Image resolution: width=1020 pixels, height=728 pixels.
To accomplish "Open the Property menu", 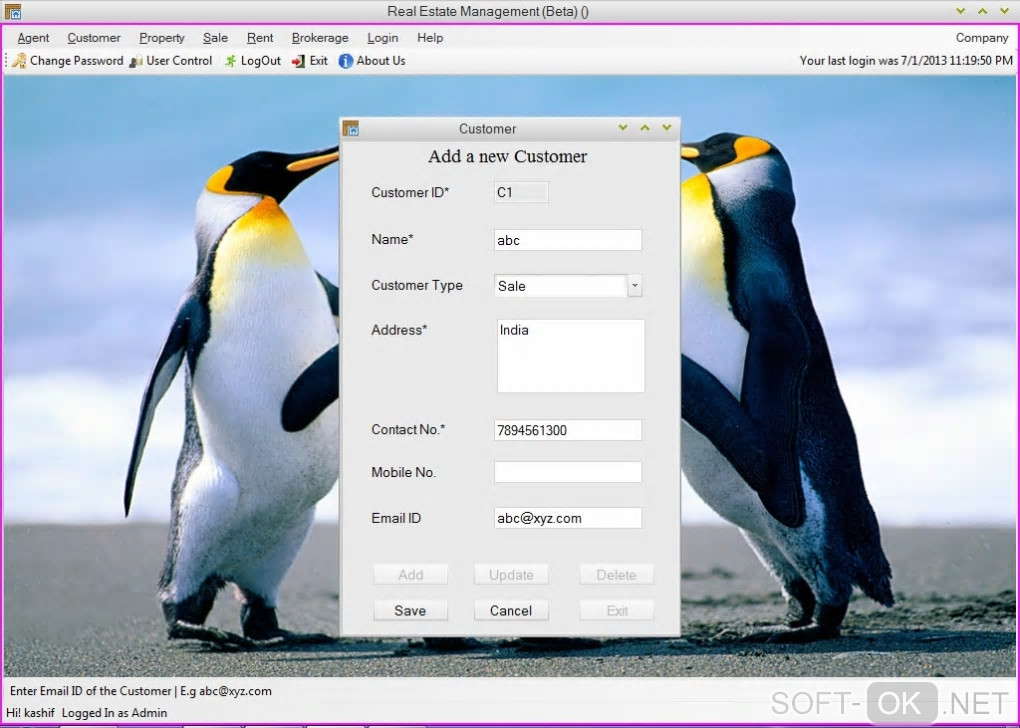I will coord(162,38).
